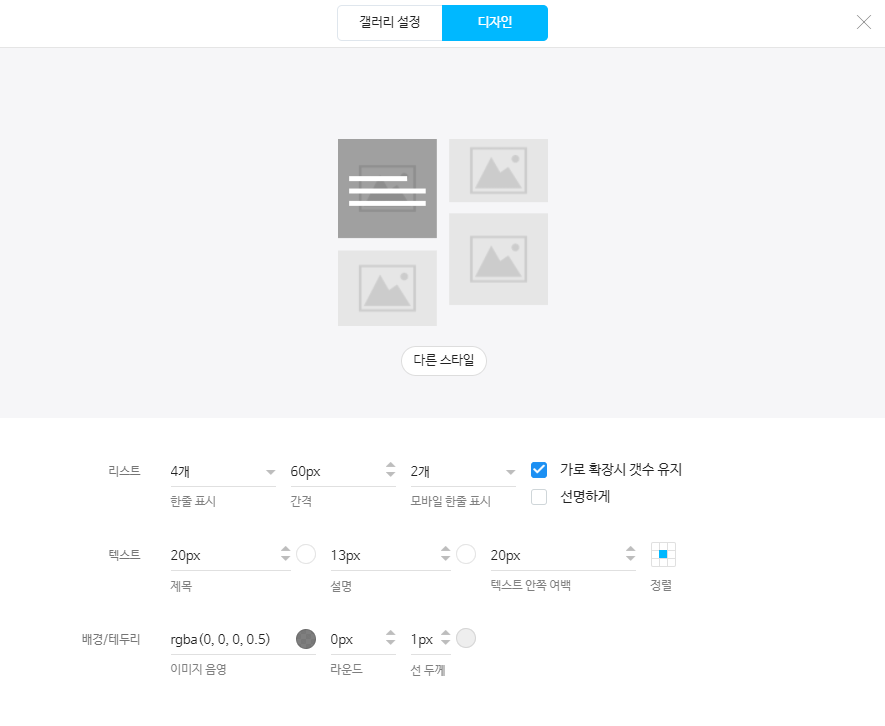885x726 pixels.
Task: Increase 설명 font size with up arrow
Action: tap(446, 549)
